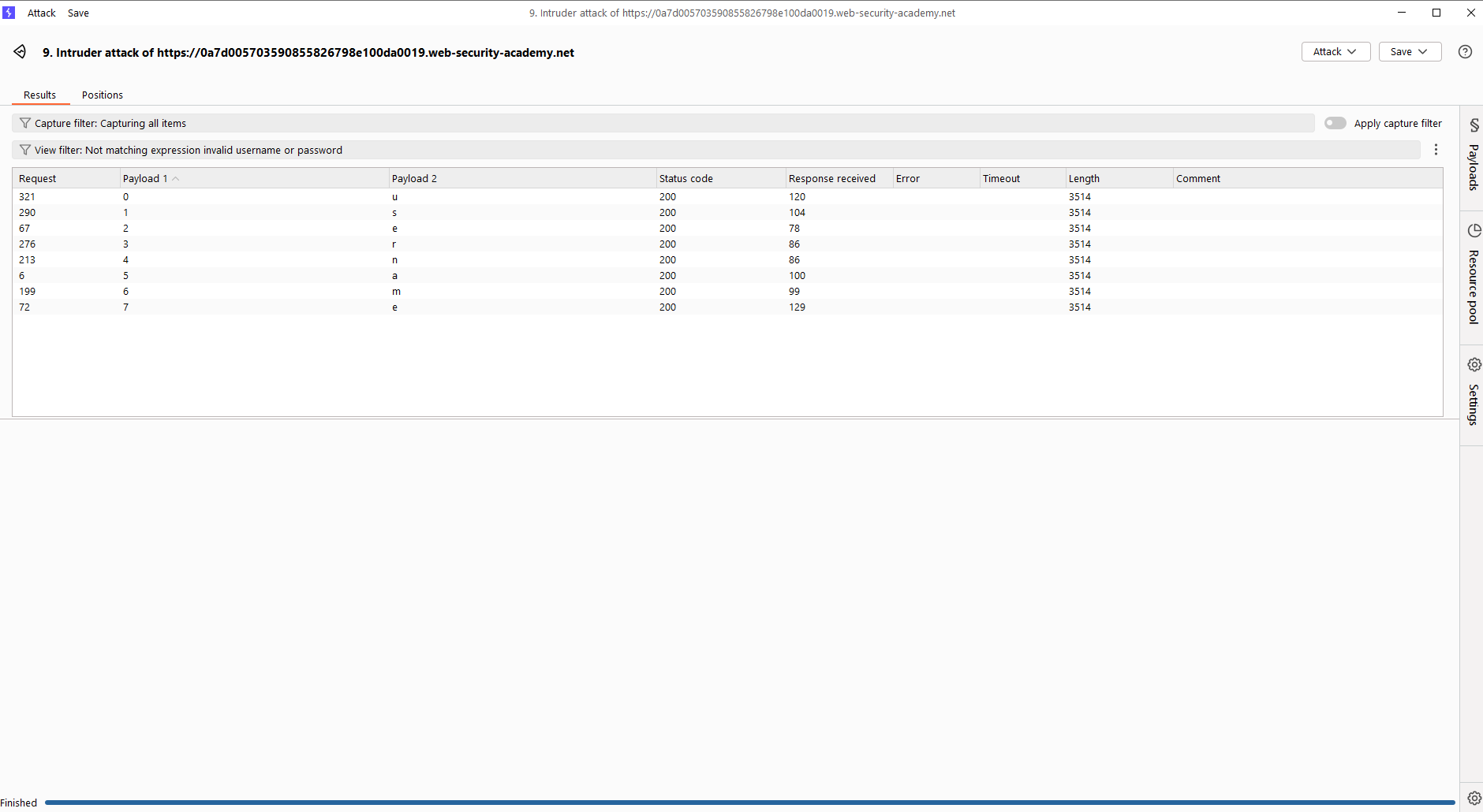Screen dimensions: 1483x812
Task: Click the attack progress bar at bottom
Action: point(749,803)
